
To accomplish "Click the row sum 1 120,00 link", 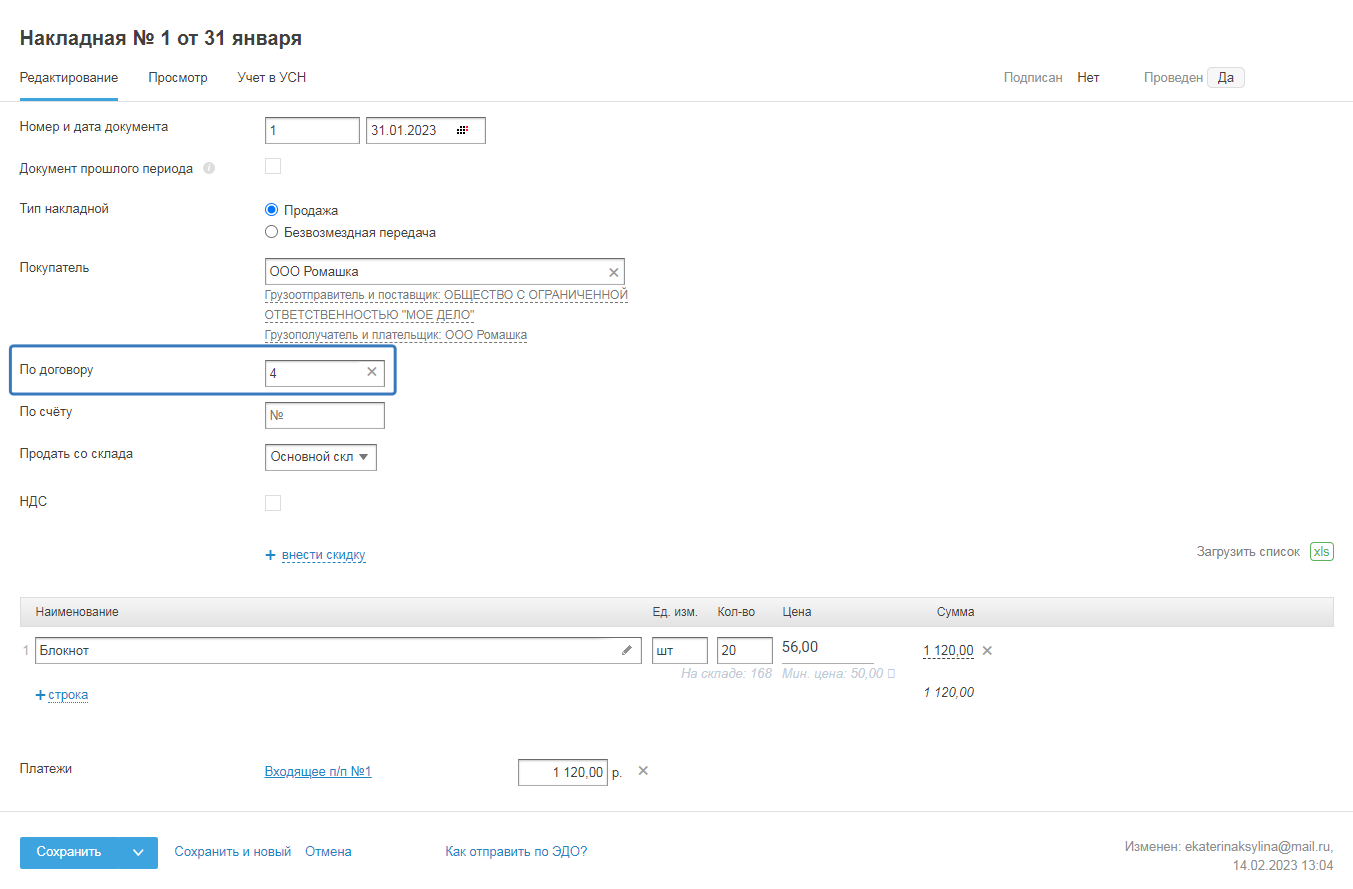I will pyautogui.click(x=948, y=651).
